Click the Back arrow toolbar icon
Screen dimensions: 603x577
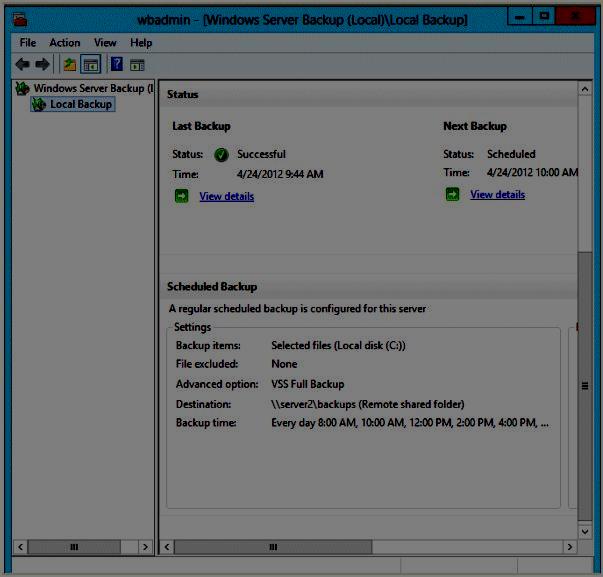pos(22,64)
